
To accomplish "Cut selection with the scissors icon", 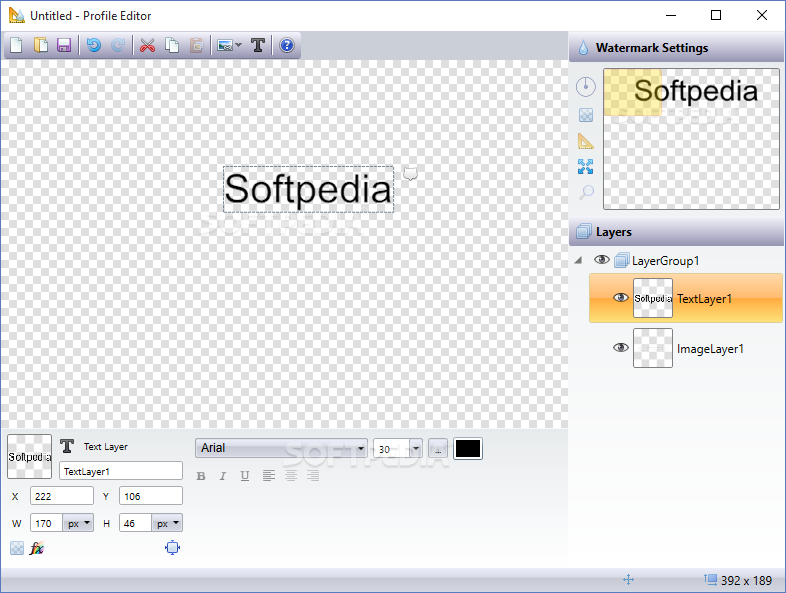I will click(x=147, y=46).
